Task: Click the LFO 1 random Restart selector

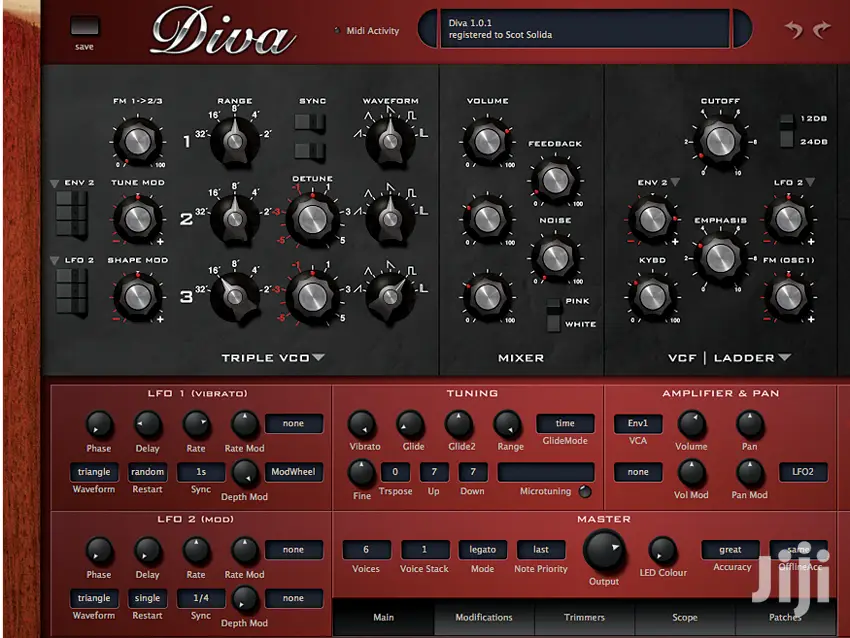Action: point(147,472)
